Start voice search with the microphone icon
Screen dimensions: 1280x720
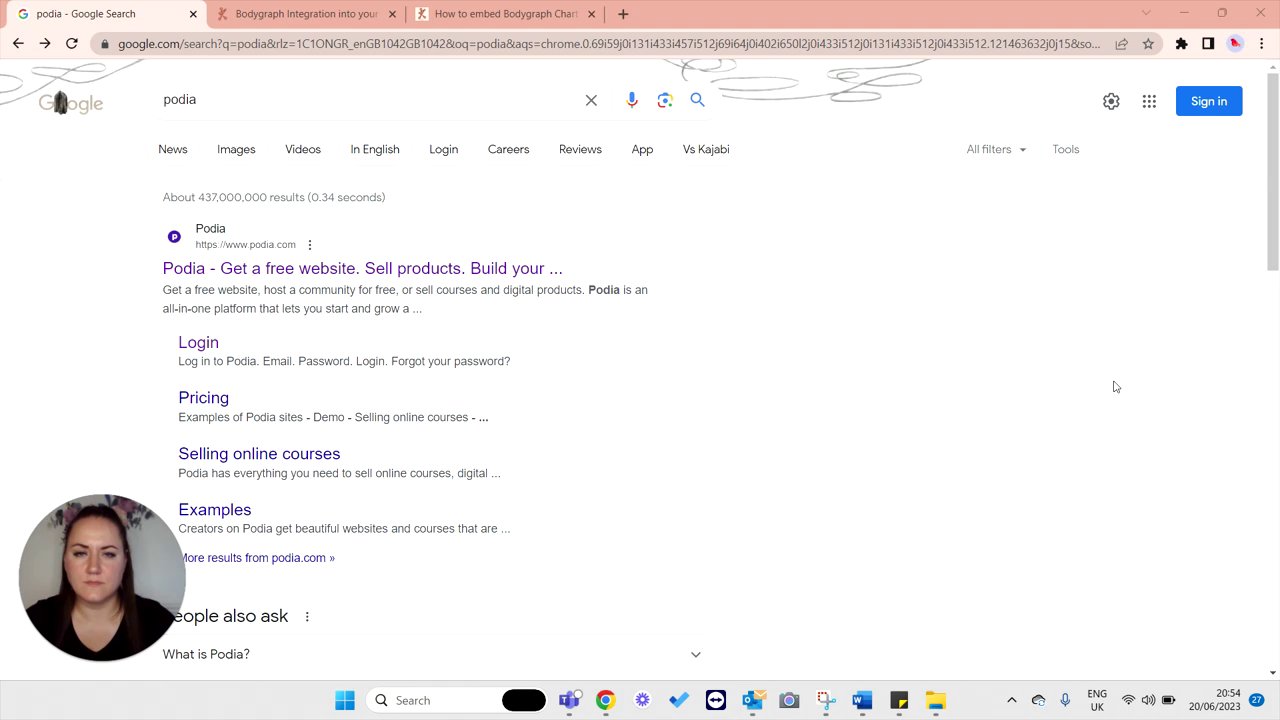pos(632,100)
